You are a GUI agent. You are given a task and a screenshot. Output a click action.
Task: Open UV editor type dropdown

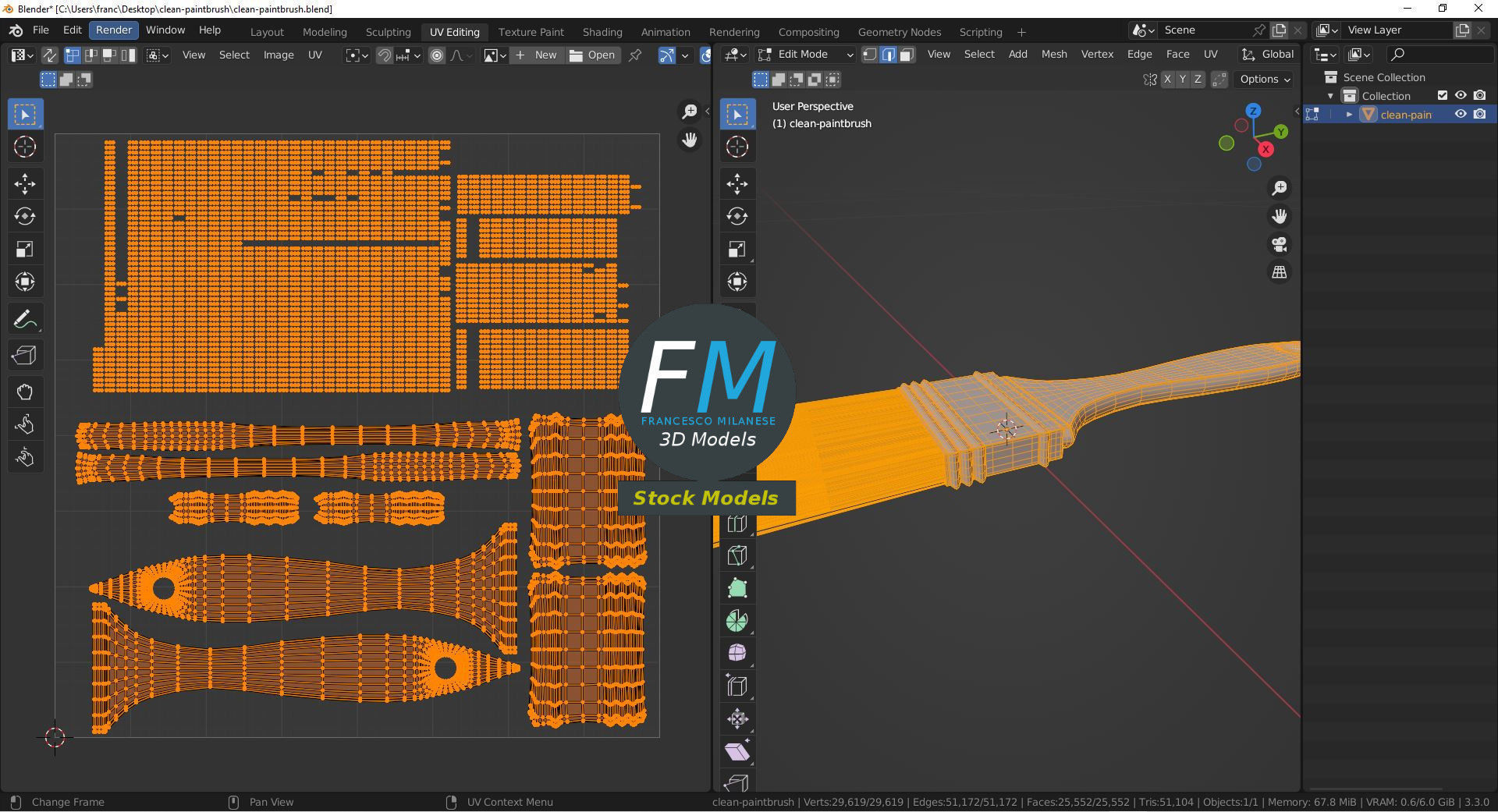click(21, 55)
